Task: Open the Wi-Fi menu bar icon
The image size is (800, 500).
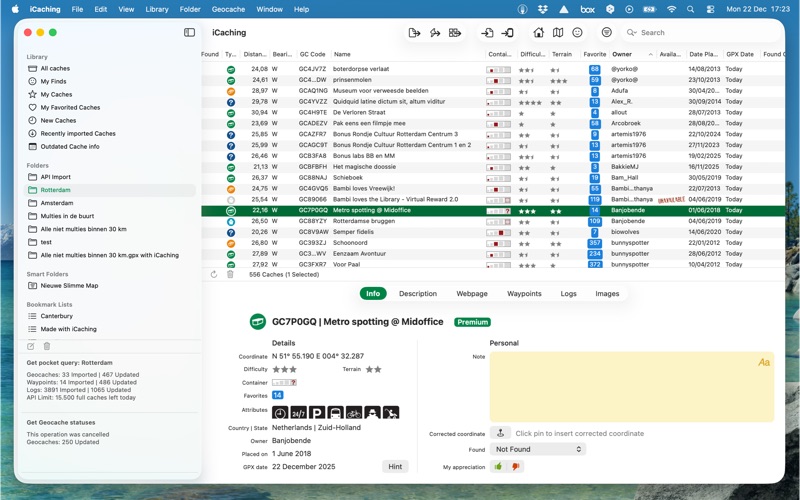Action: [671, 9]
